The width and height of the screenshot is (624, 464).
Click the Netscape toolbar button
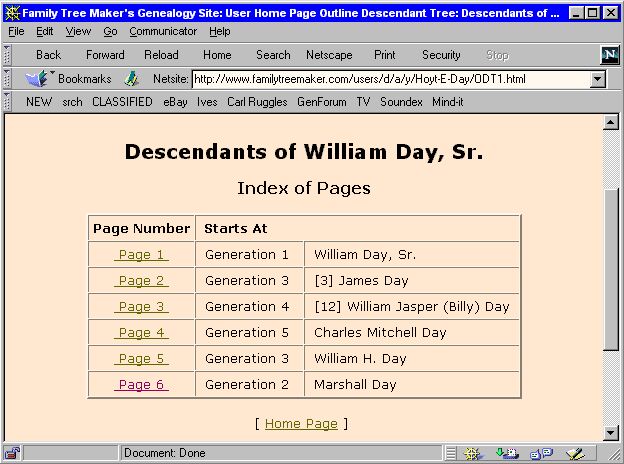329,55
